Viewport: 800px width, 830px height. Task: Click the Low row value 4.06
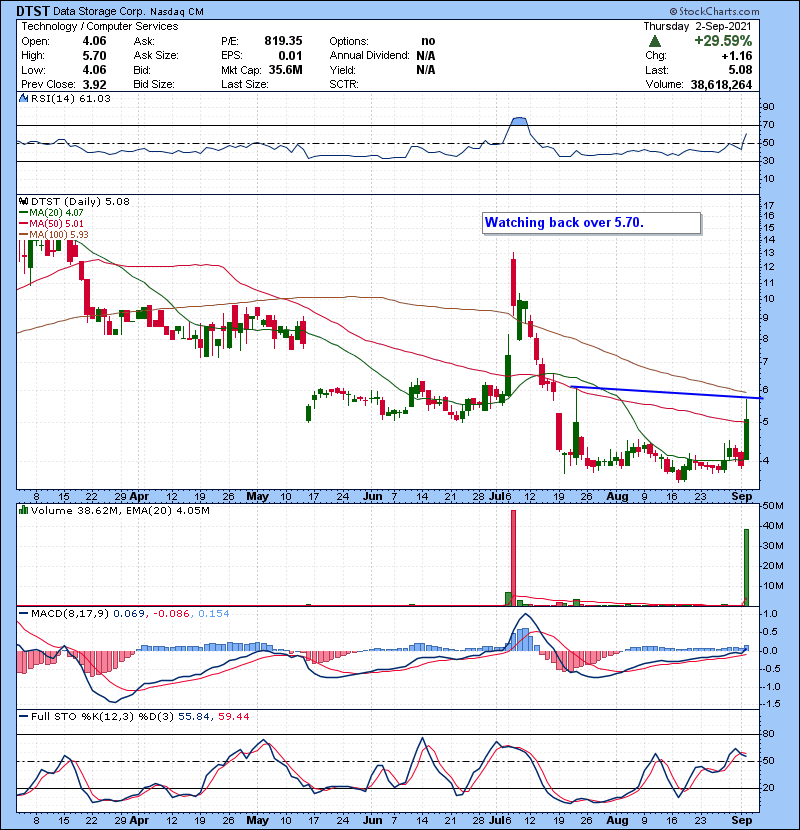click(x=94, y=70)
